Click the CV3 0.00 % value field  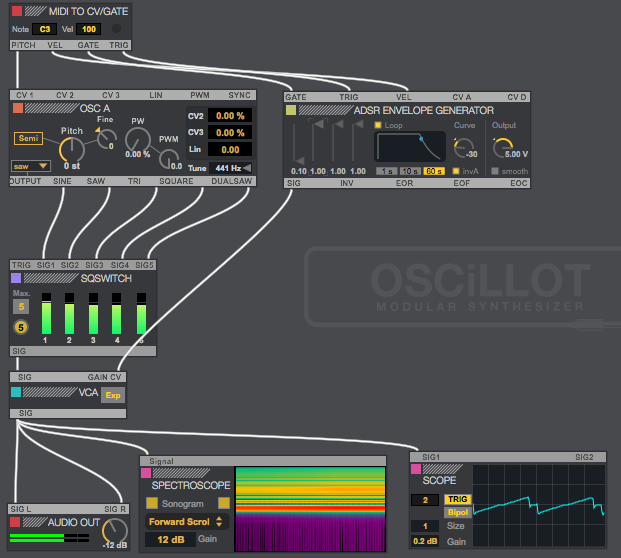point(230,133)
